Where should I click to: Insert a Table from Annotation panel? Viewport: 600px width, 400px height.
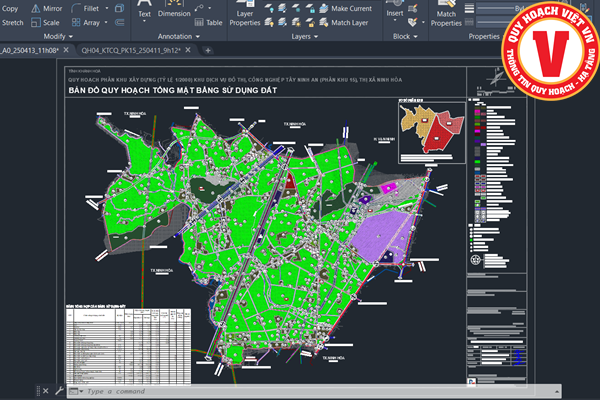tap(209, 21)
